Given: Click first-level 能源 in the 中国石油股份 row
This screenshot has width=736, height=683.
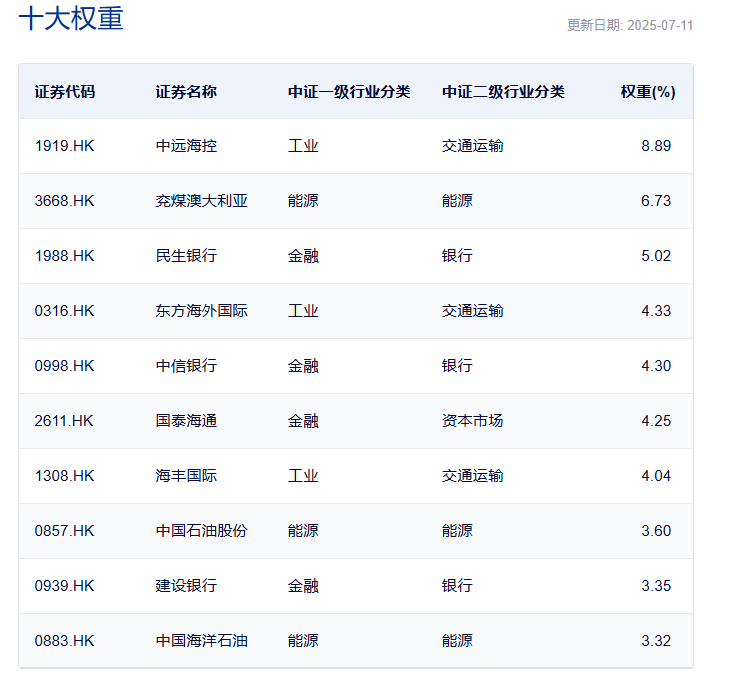Looking at the screenshot, I should click(x=303, y=531).
